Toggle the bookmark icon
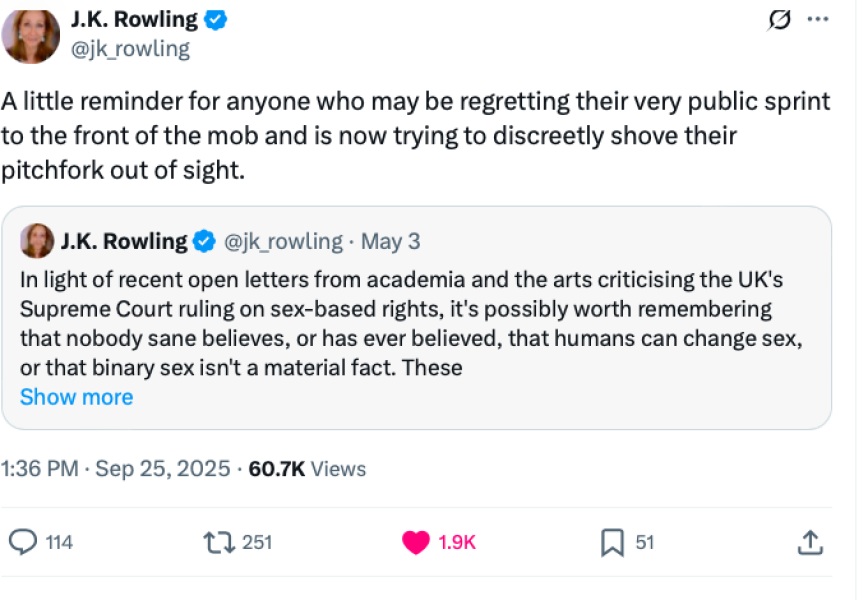 click(x=612, y=542)
